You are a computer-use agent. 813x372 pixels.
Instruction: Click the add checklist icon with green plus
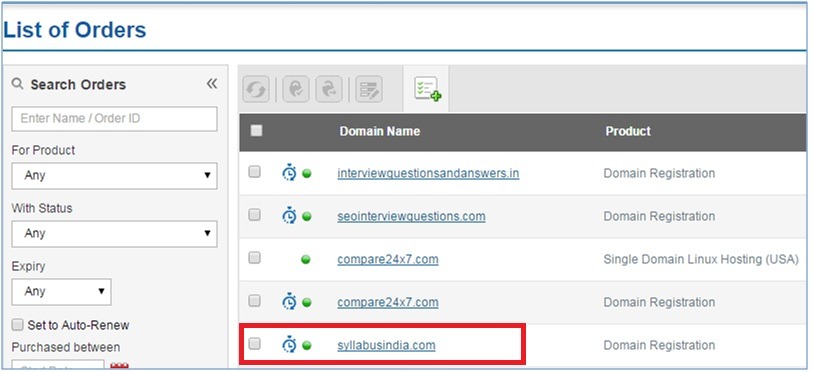coord(427,89)
